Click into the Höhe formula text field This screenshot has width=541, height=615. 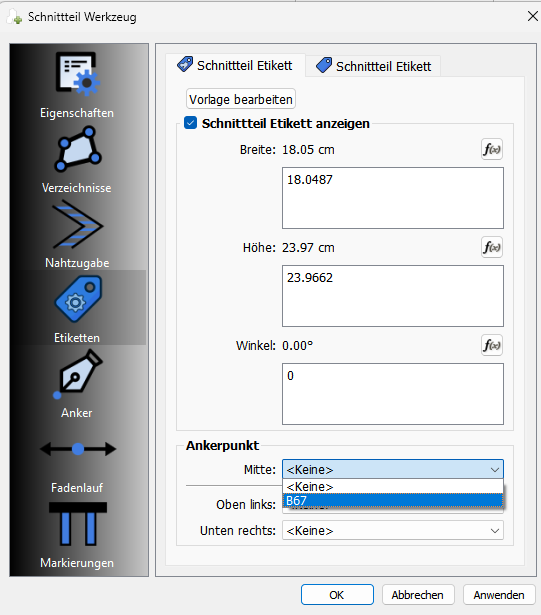click(x=393, y=296)
